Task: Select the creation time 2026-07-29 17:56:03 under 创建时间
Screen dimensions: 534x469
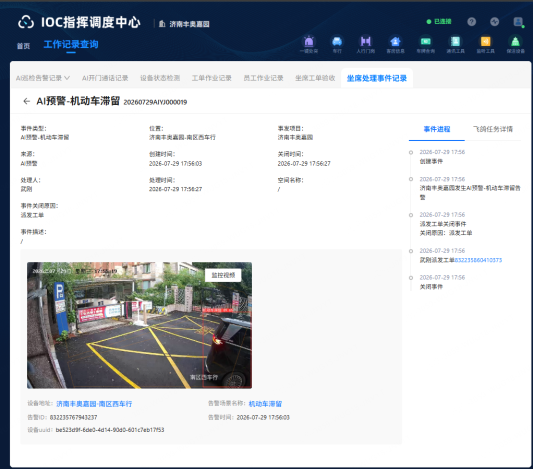Action: tap(175, 163)
